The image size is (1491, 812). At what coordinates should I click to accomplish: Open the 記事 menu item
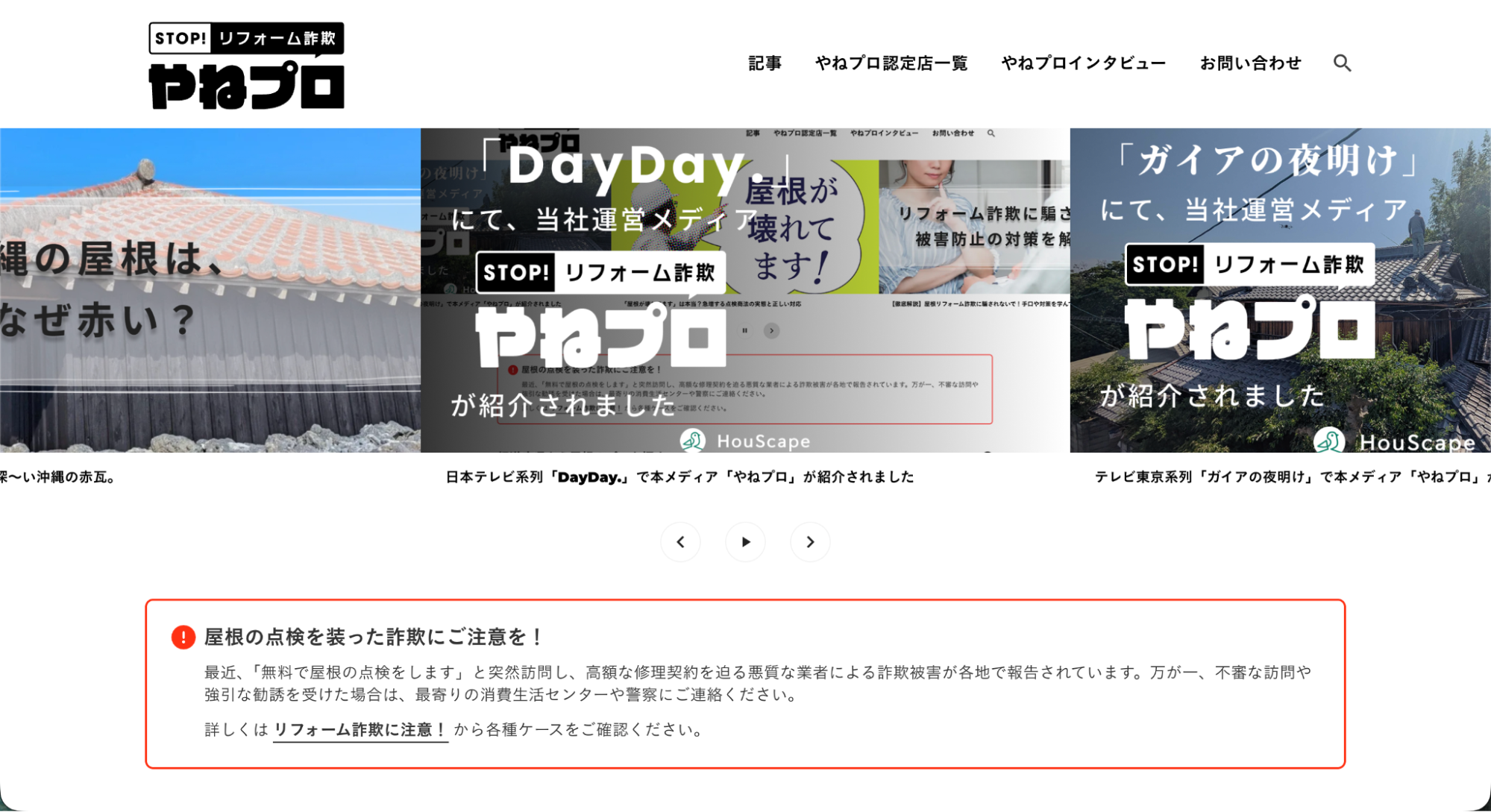765,63
